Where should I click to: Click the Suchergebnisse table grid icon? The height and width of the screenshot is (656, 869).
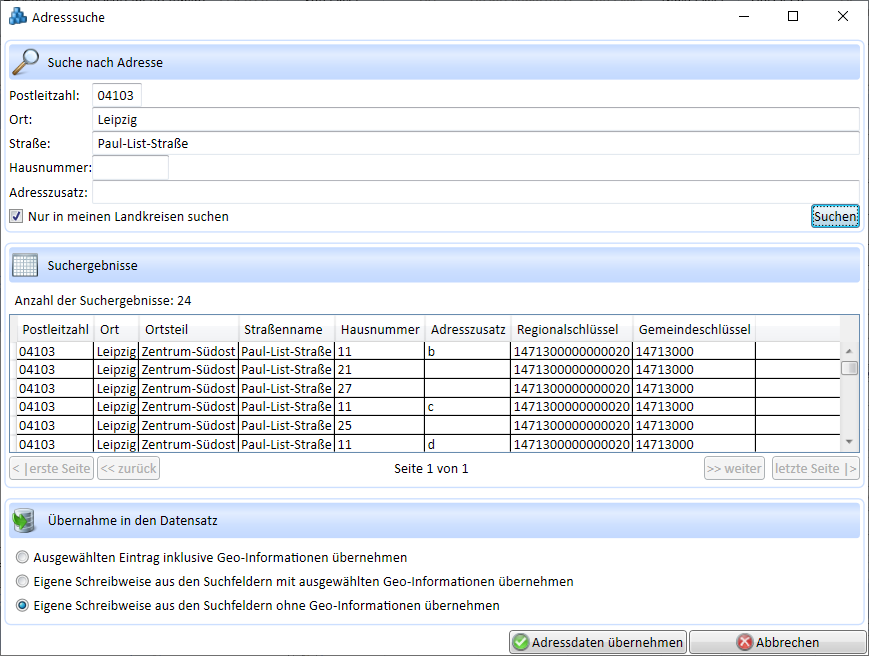point(25,265)
